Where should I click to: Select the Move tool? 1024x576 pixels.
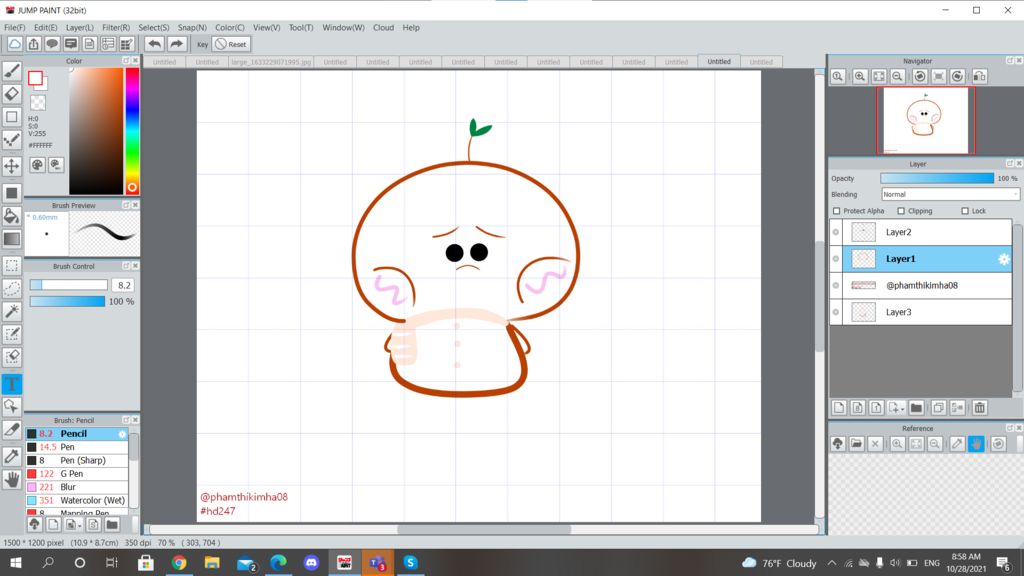point(12,166)
